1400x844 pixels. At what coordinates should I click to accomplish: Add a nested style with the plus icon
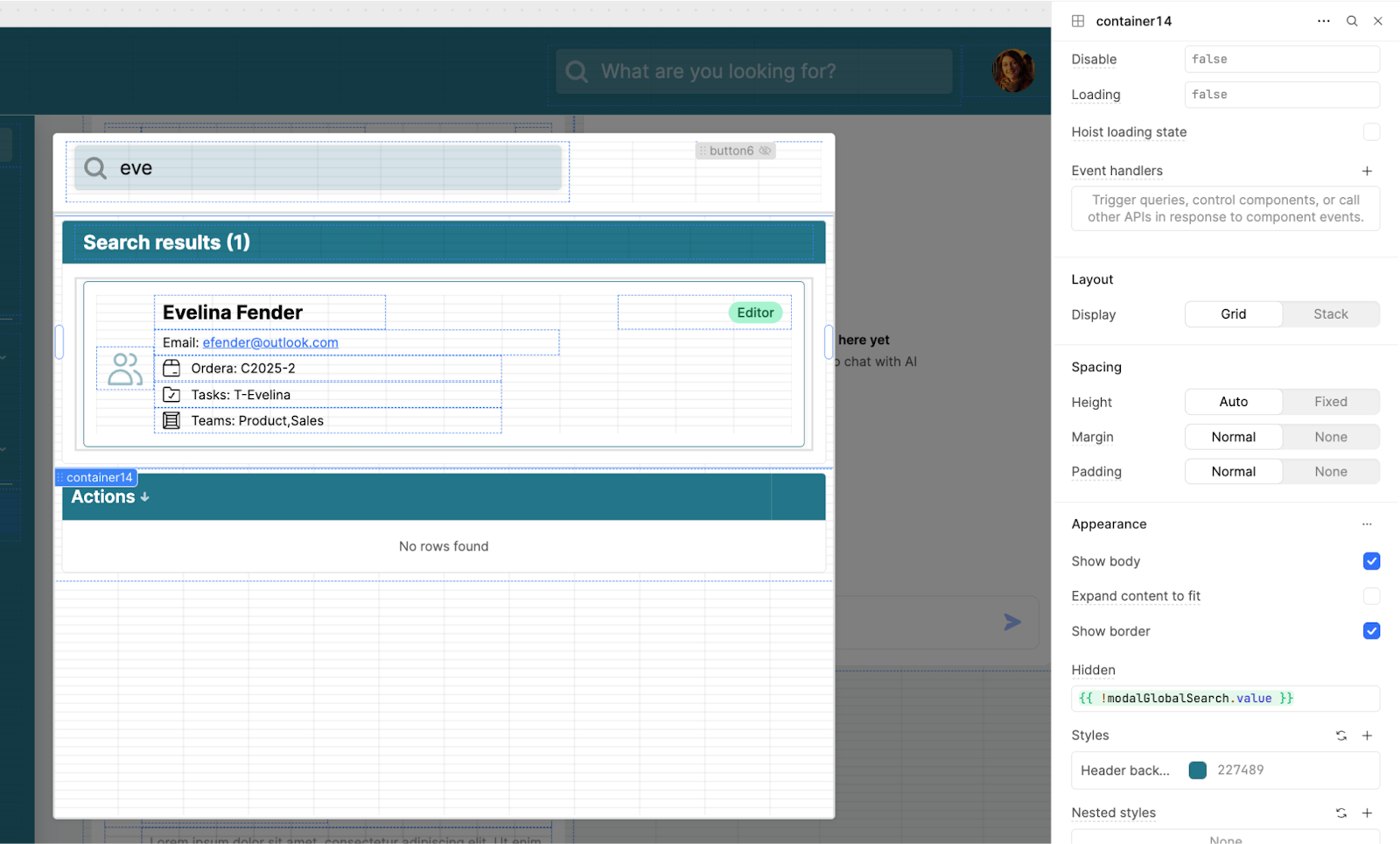coord(1367,813)
